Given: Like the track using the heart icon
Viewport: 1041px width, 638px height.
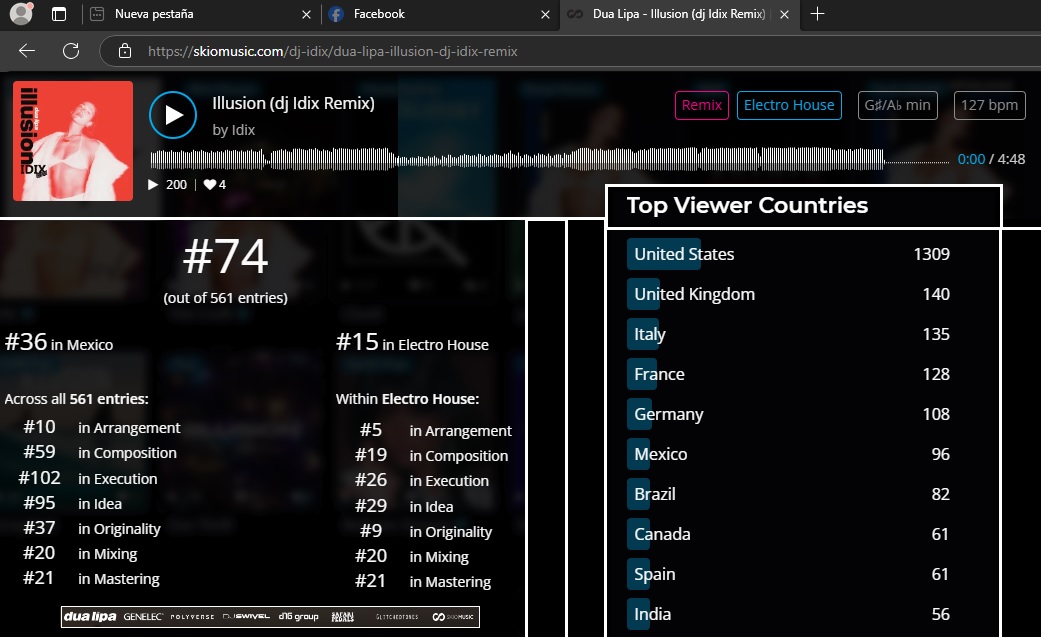Looking at the screenshot, I should click(210, 185).
